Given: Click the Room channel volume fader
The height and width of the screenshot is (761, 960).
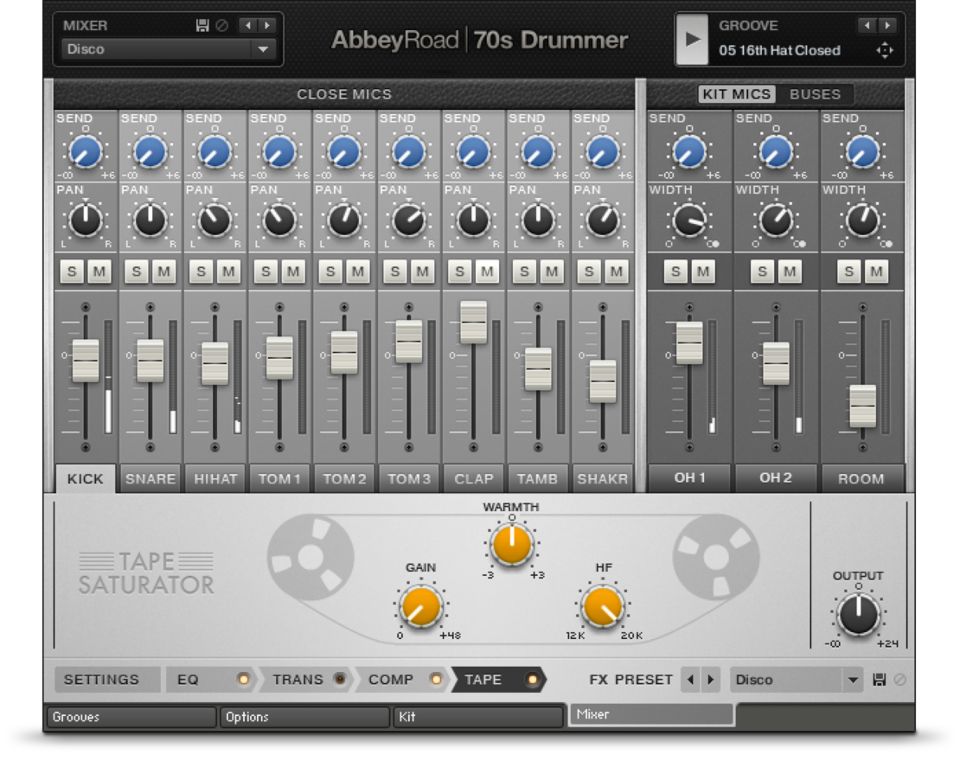Looking at the screenshot, I should coord(862,405).
